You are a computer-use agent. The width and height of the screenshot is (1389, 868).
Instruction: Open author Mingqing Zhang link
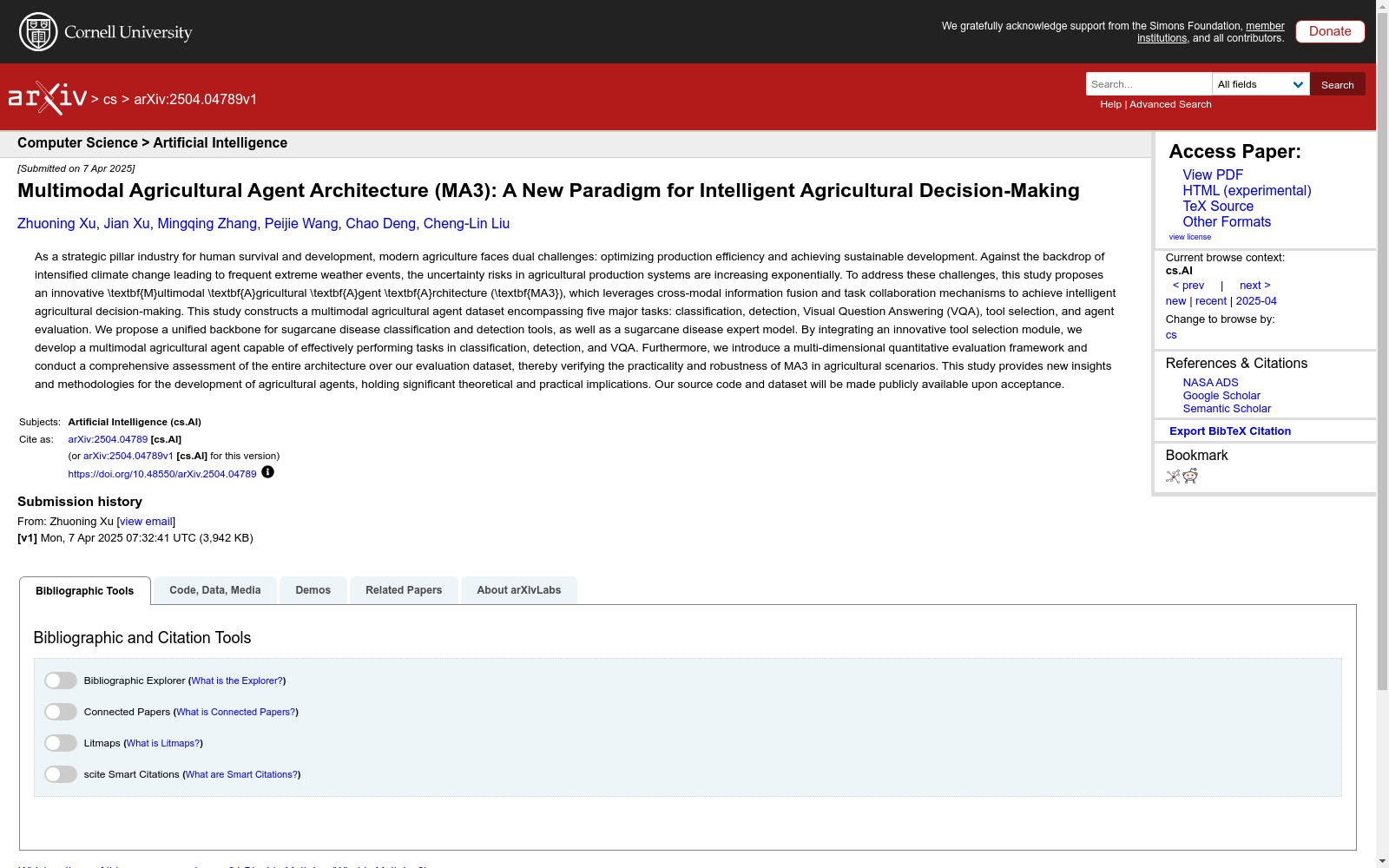207,224
